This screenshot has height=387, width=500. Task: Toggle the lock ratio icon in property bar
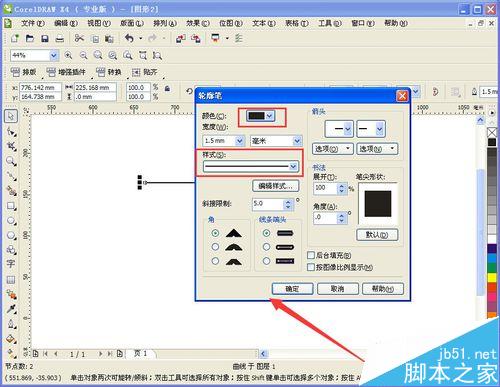click(x=167, y=88)
